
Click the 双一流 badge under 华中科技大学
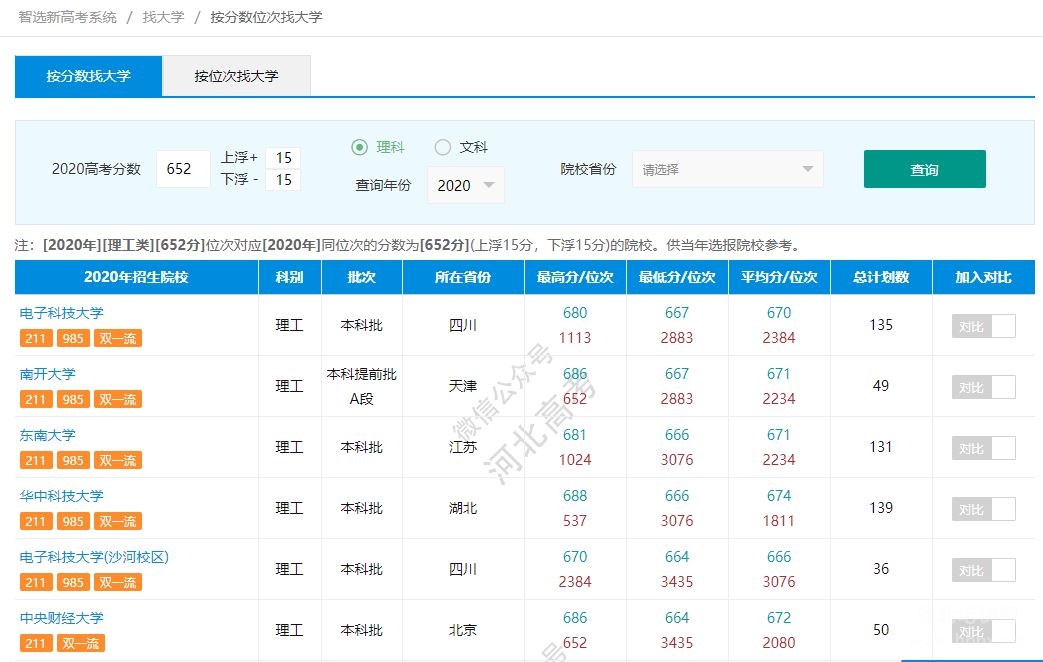coord(118,521)
